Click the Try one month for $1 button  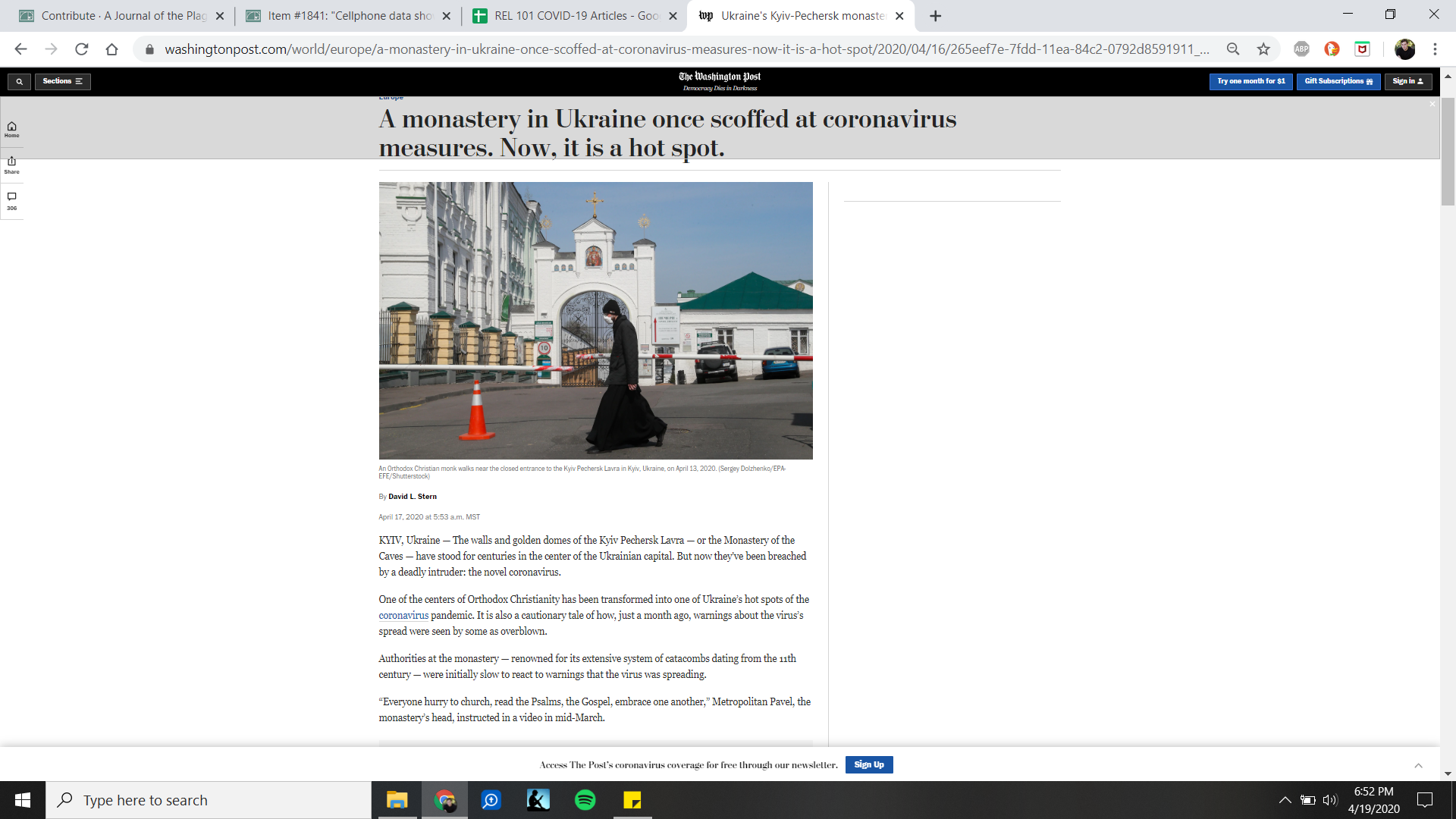pos(1250,81)
